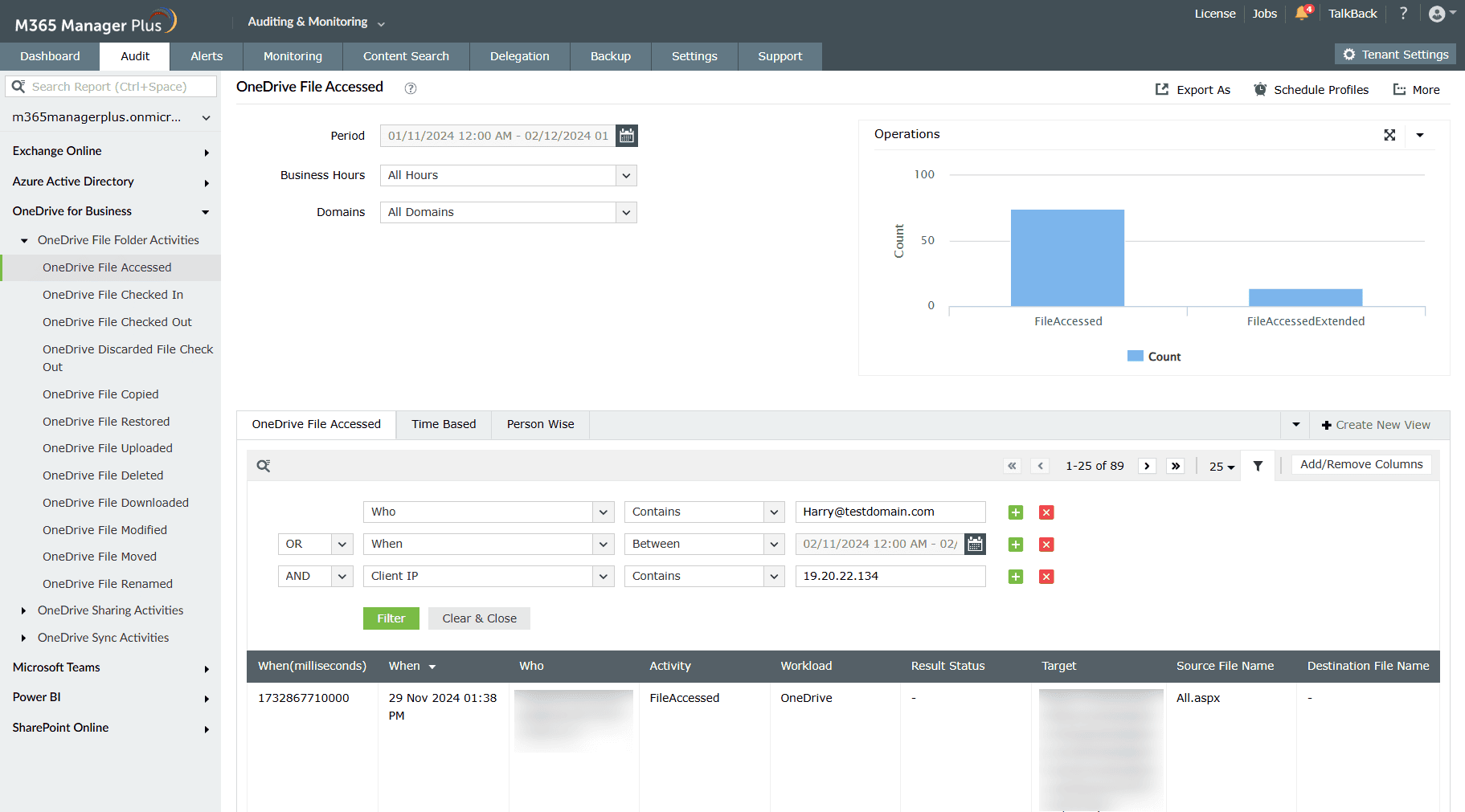This screenshot has width=1465, height=812.
Task: Open OneDrive File Downloaded report
Action: [x=116, y=503]
